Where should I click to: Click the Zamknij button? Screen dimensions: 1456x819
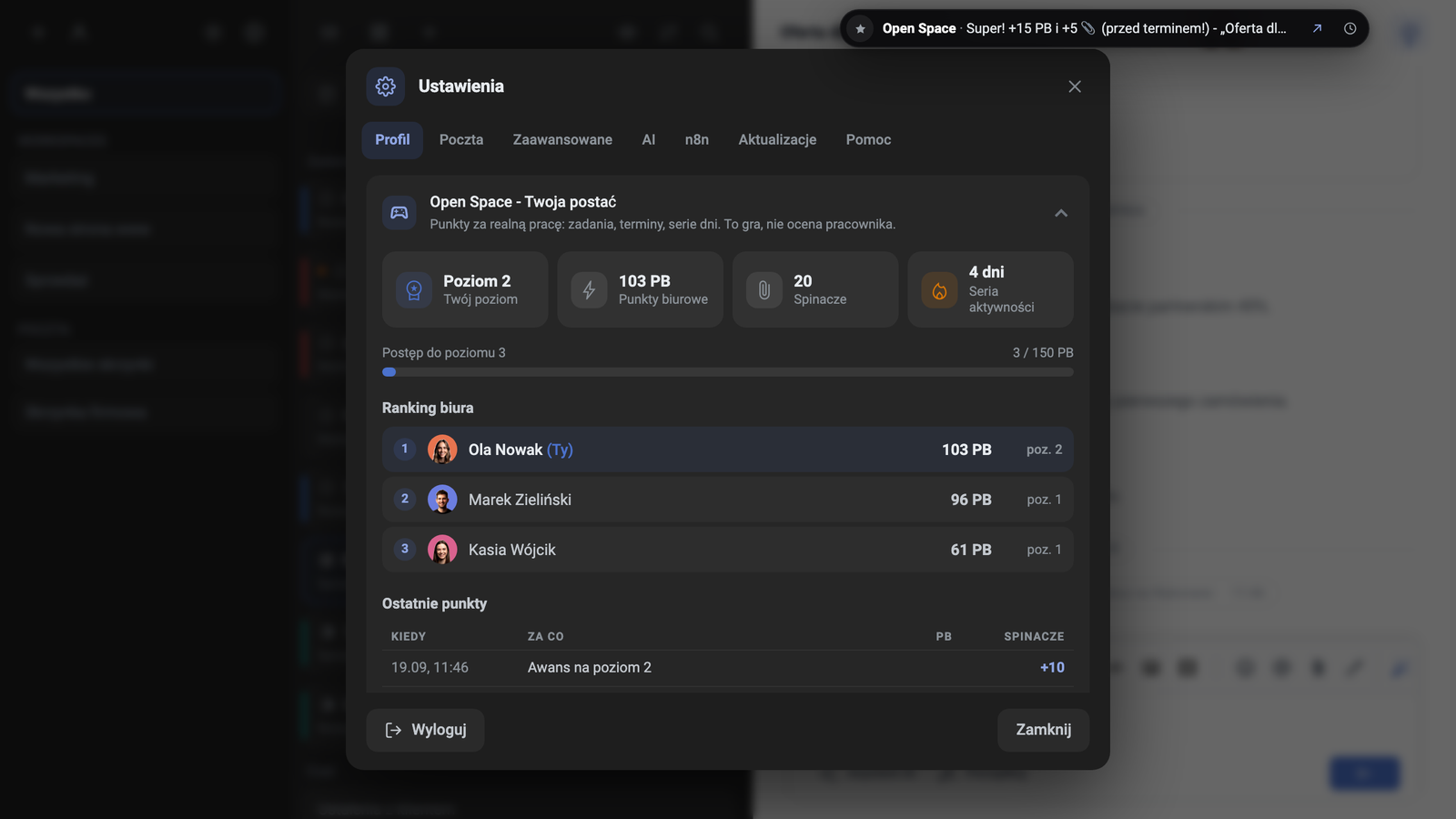[x=1043, y=730]
